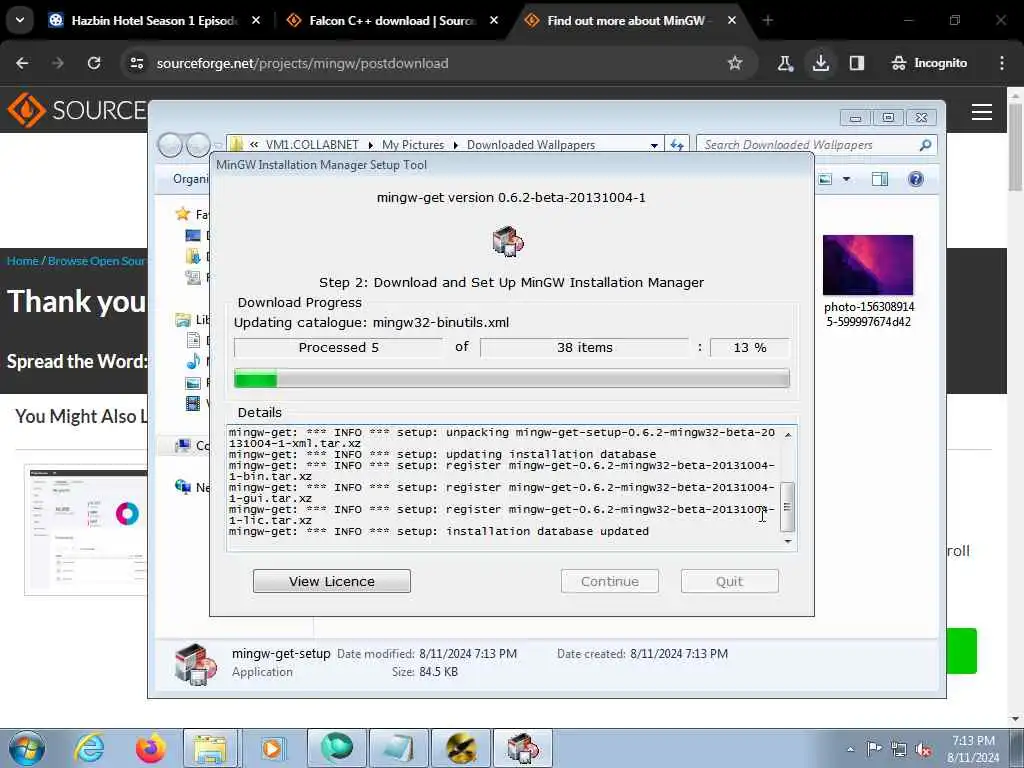Click the download progress bar

tap(512, 378)
